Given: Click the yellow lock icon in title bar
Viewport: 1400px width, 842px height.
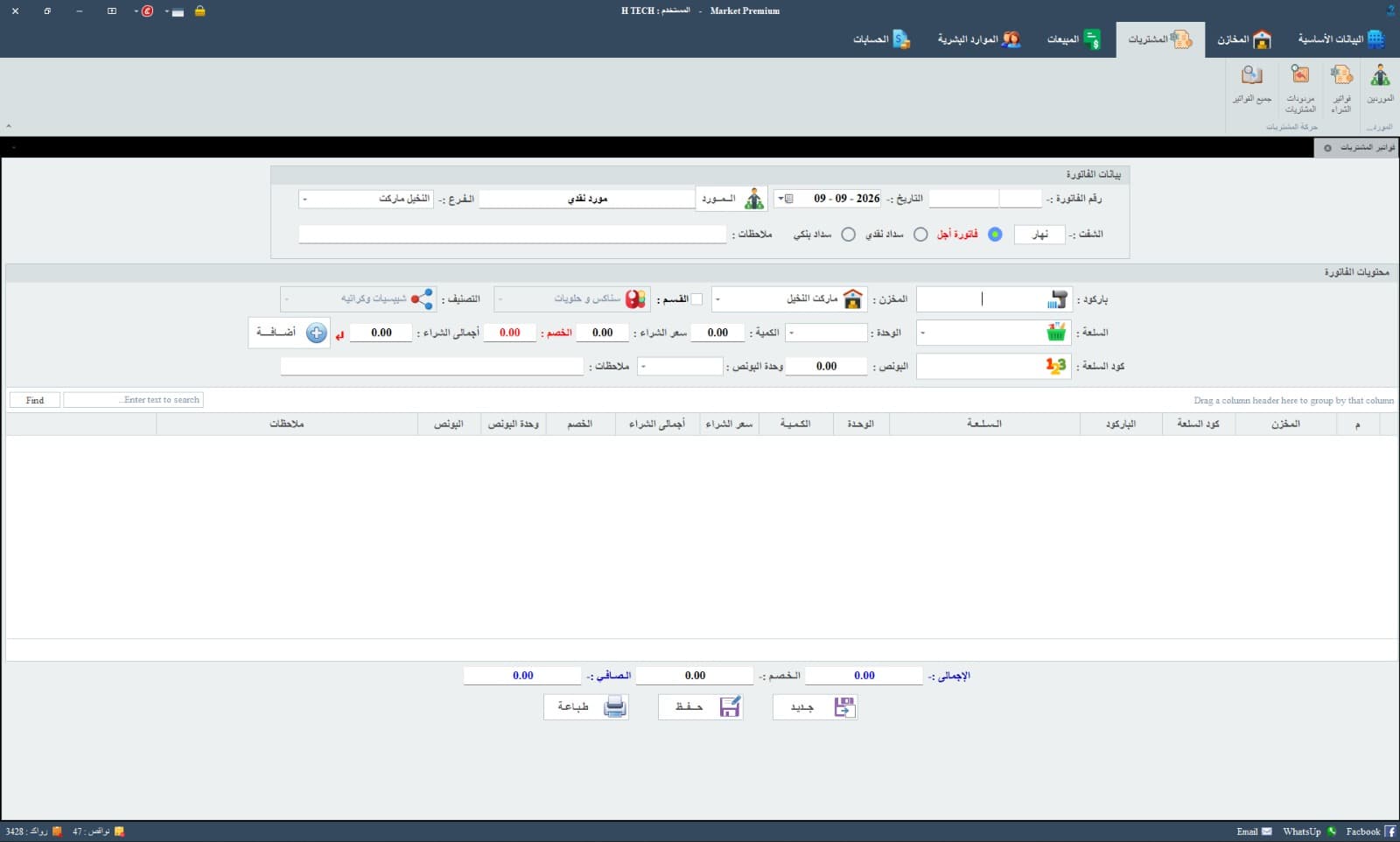Looking at the screenshot, I should 199,11.
